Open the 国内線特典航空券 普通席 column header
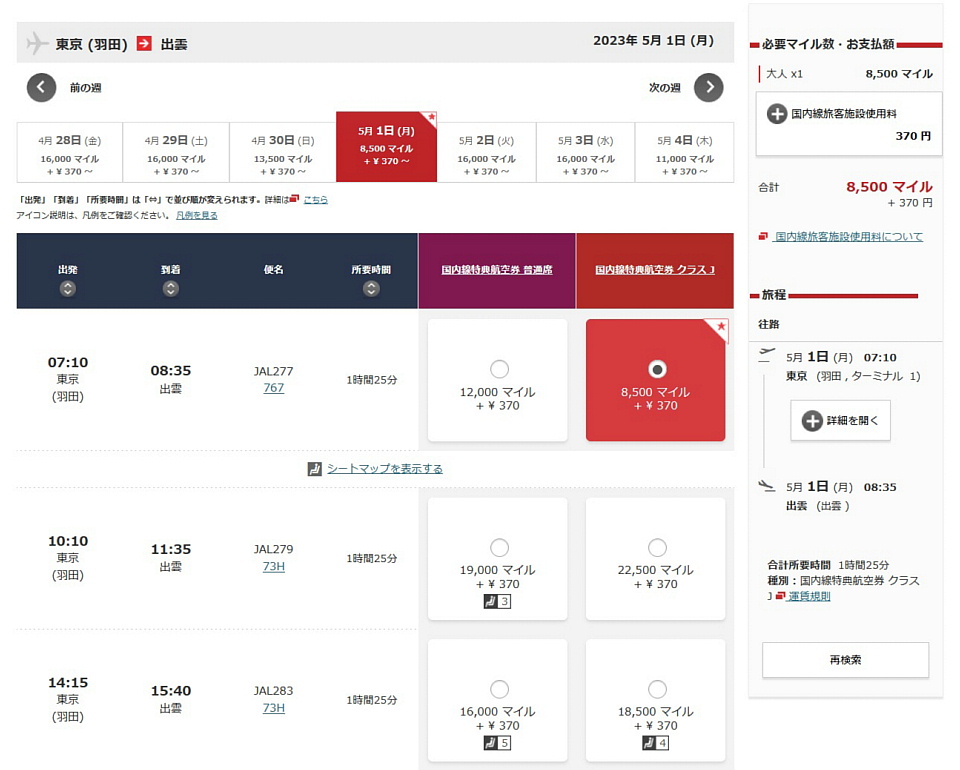Screen dimensions: 960x770 pyautogui.click(x=497, y=270)
